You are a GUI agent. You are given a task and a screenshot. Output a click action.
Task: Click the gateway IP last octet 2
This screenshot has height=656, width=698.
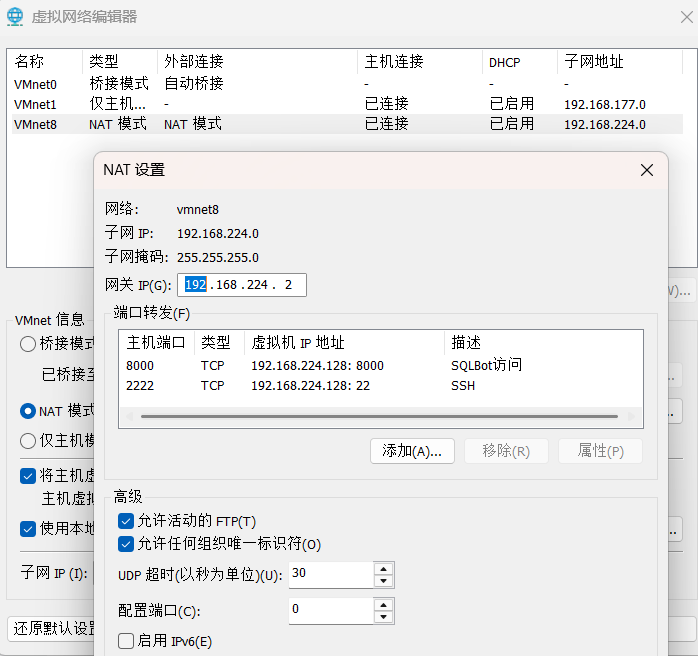(x=288, y=284)
